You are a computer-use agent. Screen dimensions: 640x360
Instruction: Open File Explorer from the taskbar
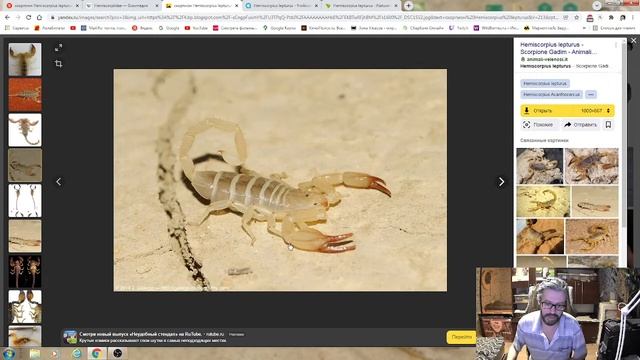click(35, 353)
